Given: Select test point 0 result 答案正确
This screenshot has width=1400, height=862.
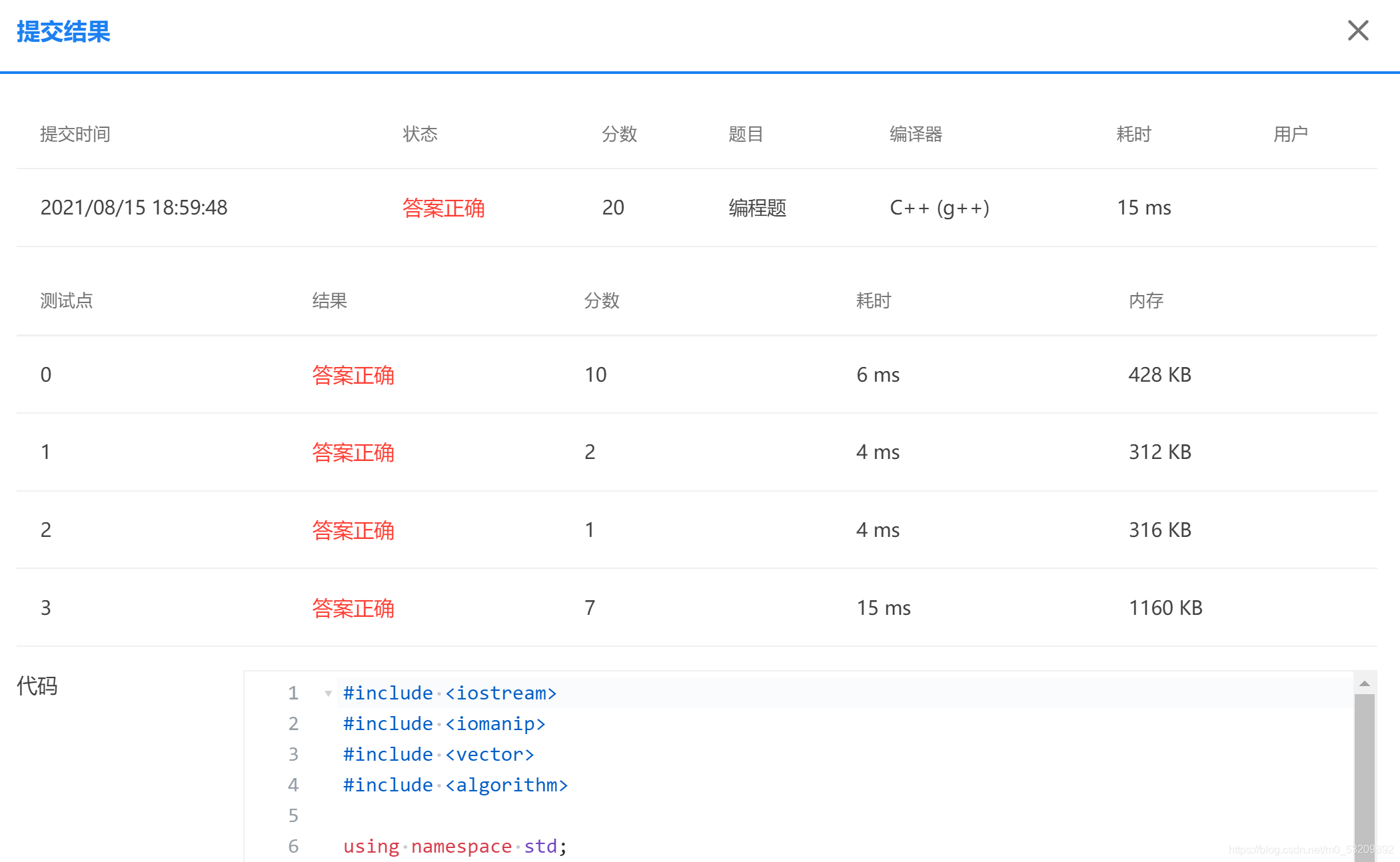Looking at the screenshot, I should (353, 375).
